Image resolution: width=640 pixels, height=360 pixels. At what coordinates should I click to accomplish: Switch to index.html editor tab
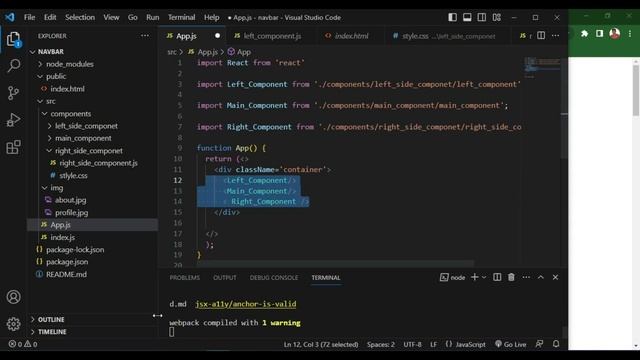click(x=351, y=36)
